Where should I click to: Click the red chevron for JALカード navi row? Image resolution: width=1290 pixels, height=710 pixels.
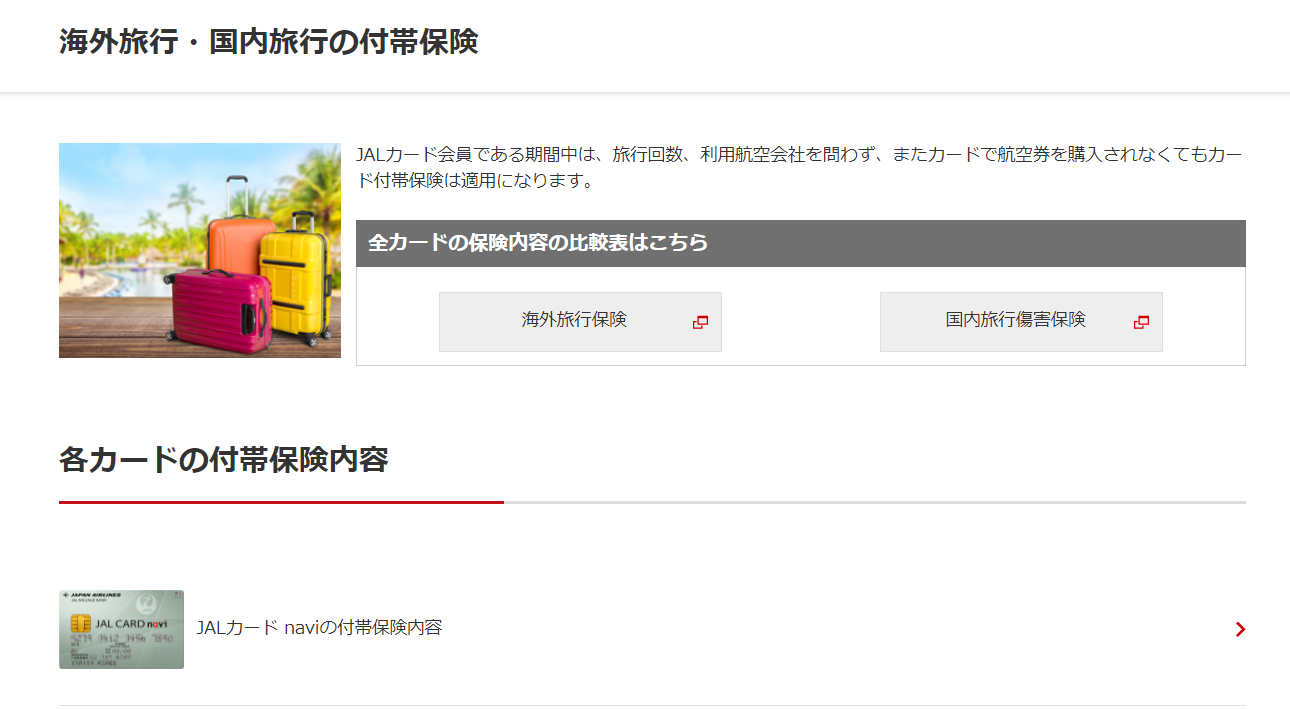[x=1240, y=629]
